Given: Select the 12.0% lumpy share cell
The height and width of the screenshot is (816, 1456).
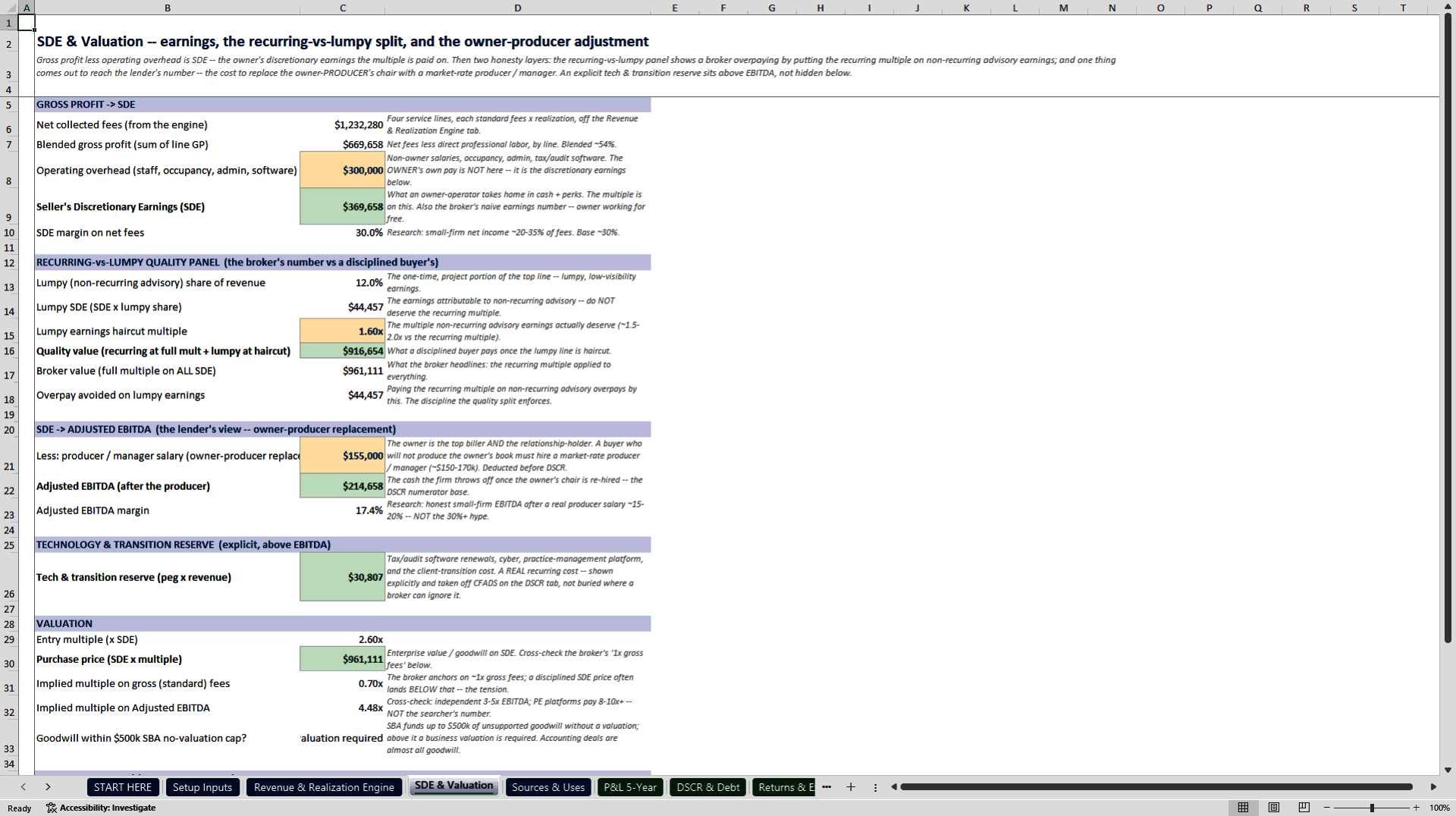Looking at the screenshot, I should 343,282.
